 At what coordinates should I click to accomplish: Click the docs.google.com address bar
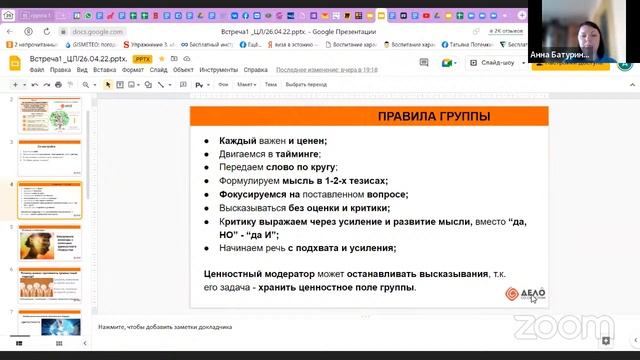(97, 31)
